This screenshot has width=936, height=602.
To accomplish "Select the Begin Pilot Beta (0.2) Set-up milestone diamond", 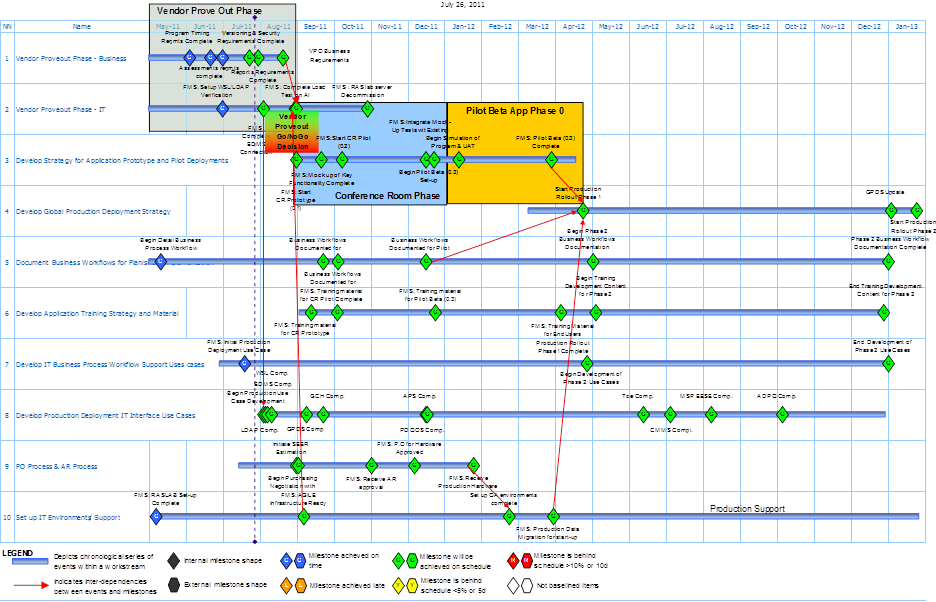I will (x=426, y=159).
